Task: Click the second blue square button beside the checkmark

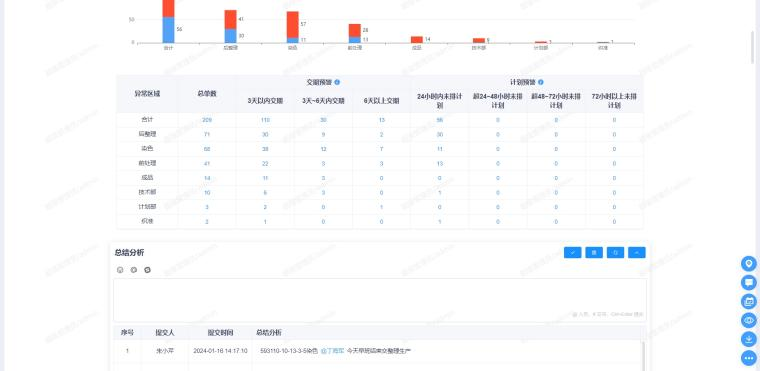Action: pyautogui.click(x=594, y=252)
